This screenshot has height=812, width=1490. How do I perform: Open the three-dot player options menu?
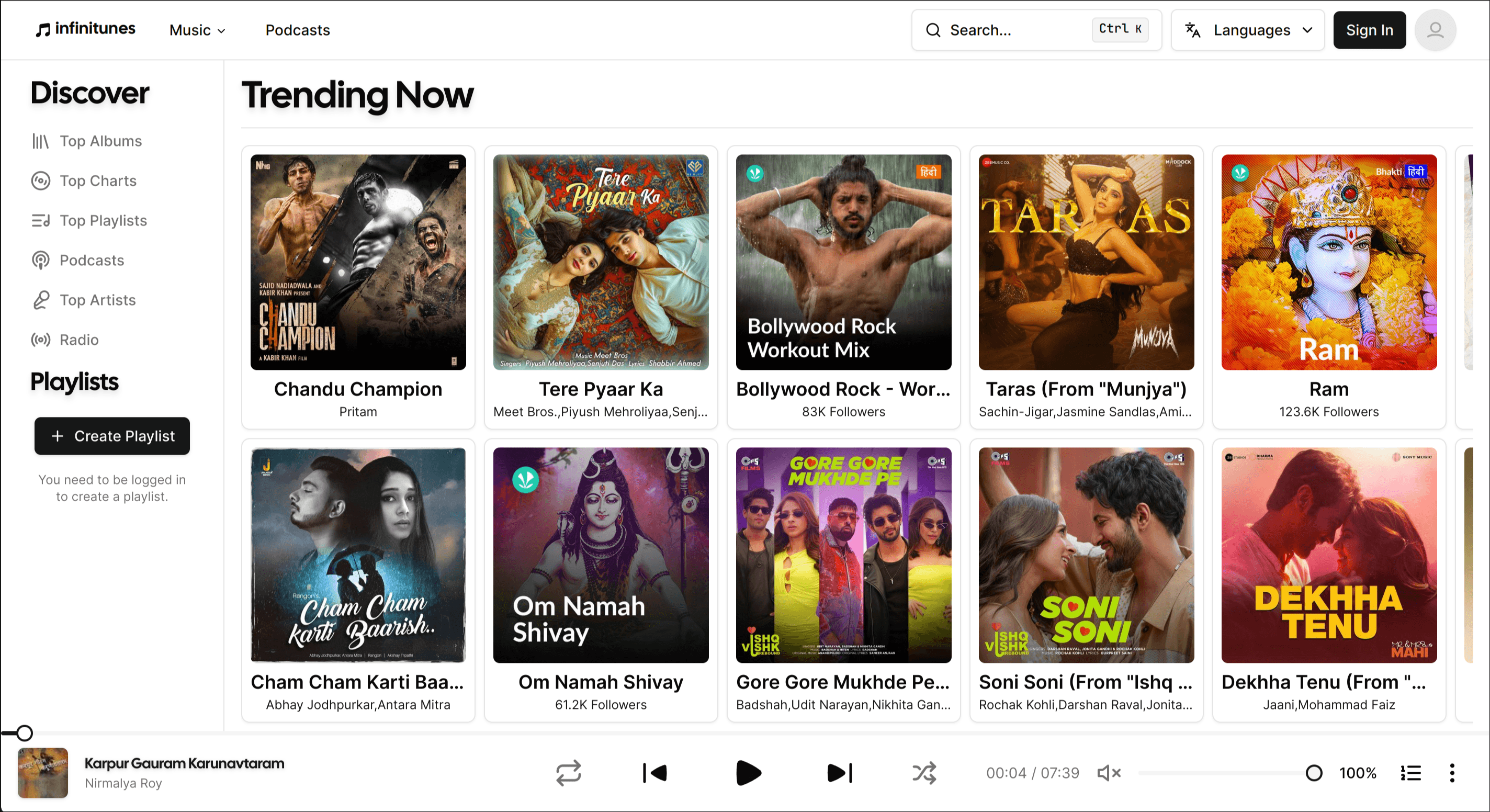click(1452, 773)
